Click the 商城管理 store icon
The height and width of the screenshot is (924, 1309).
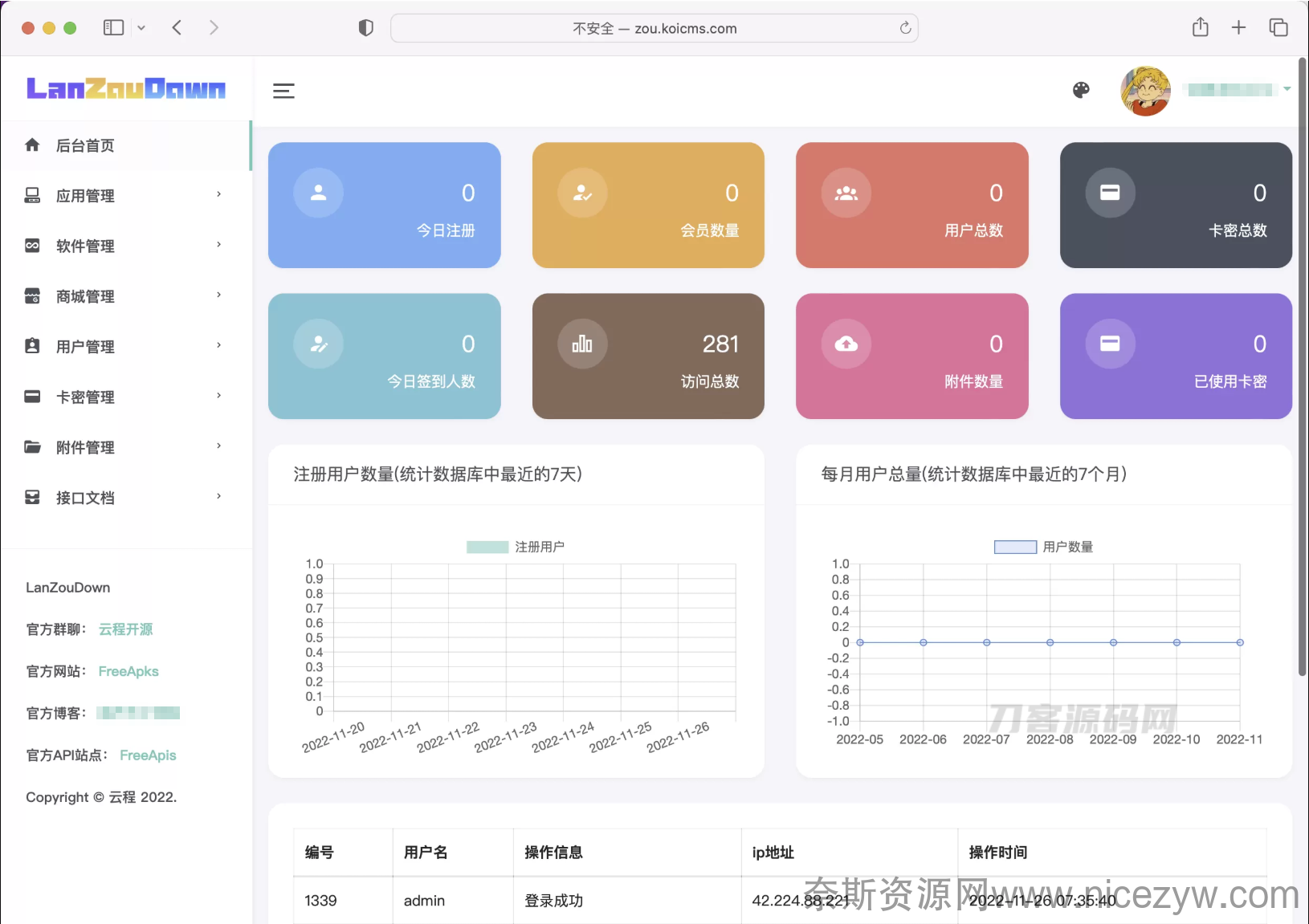click(32, 295)
